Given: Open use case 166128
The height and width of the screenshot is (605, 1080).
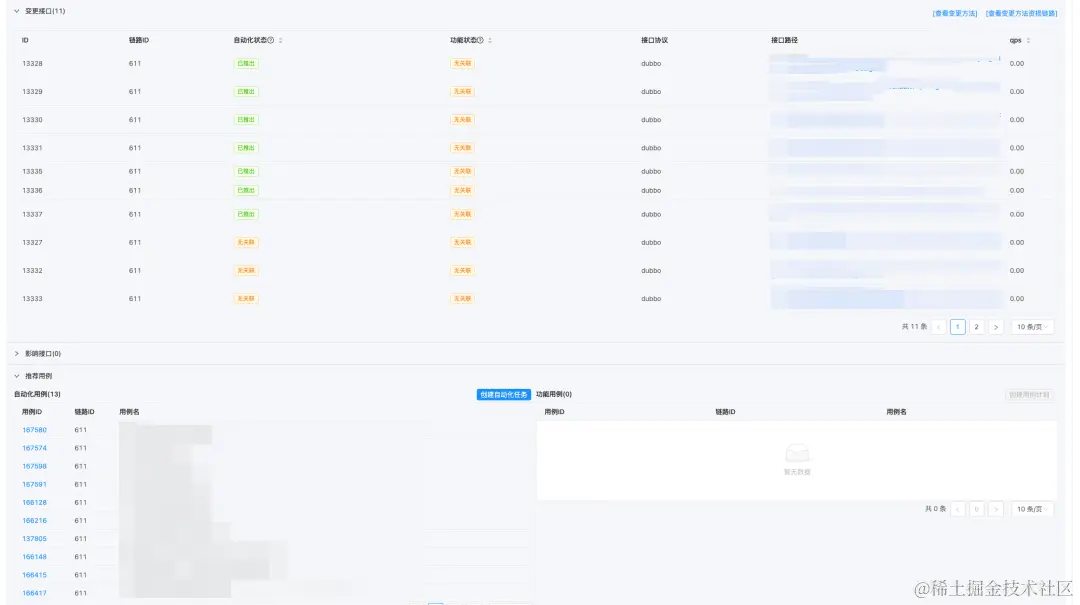Looking at the screenshot, I should pos(34,502).
